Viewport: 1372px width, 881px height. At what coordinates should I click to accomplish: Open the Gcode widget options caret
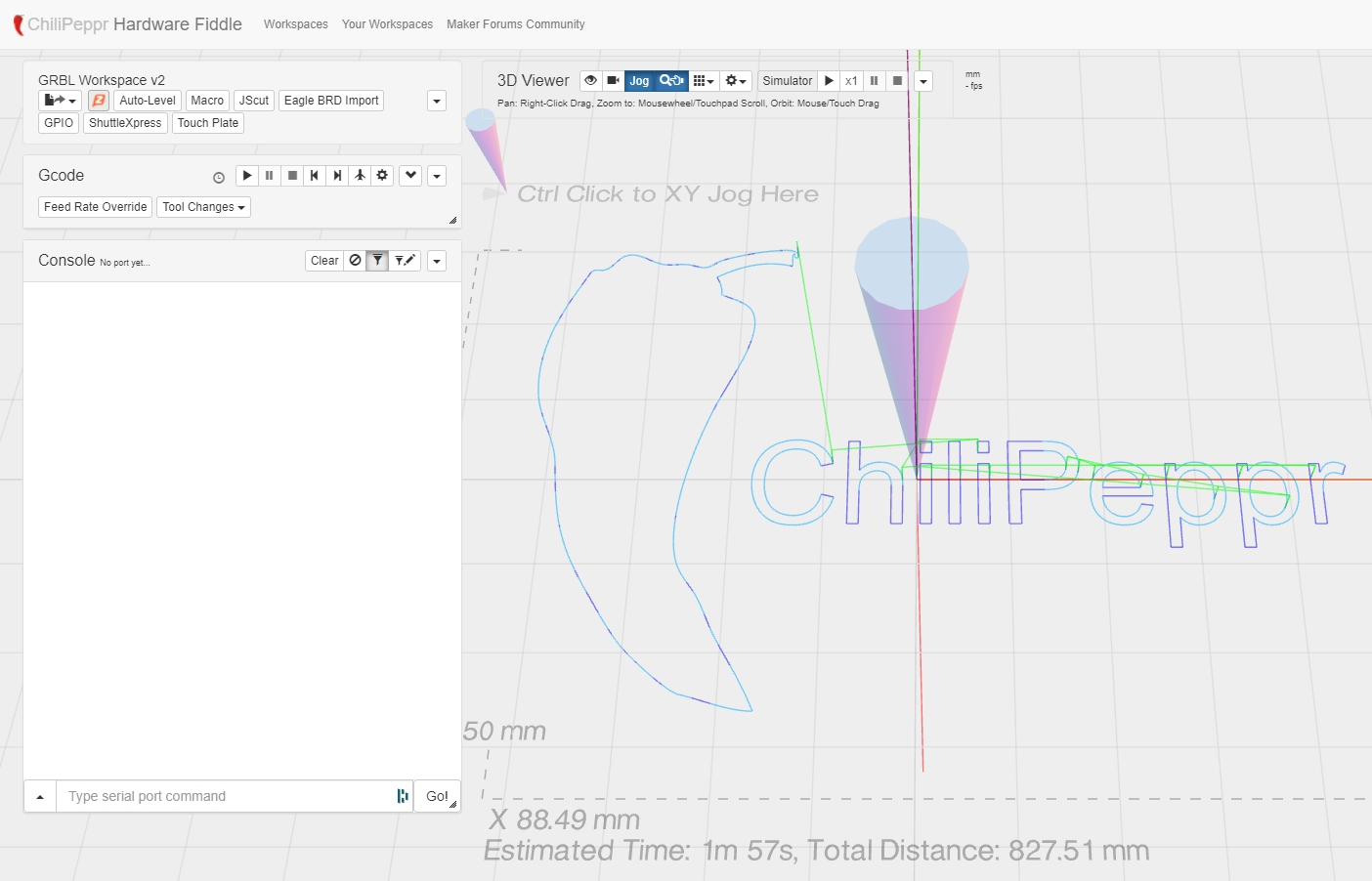(437, 177)
